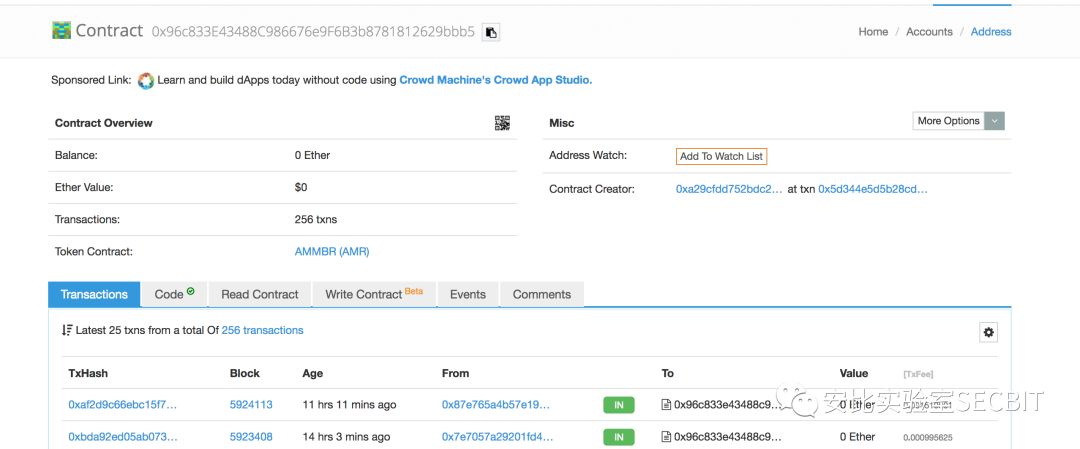The width and height of the screenshot is (1080, 449).
Task: Open the Code tab
Action: point(174,295)
